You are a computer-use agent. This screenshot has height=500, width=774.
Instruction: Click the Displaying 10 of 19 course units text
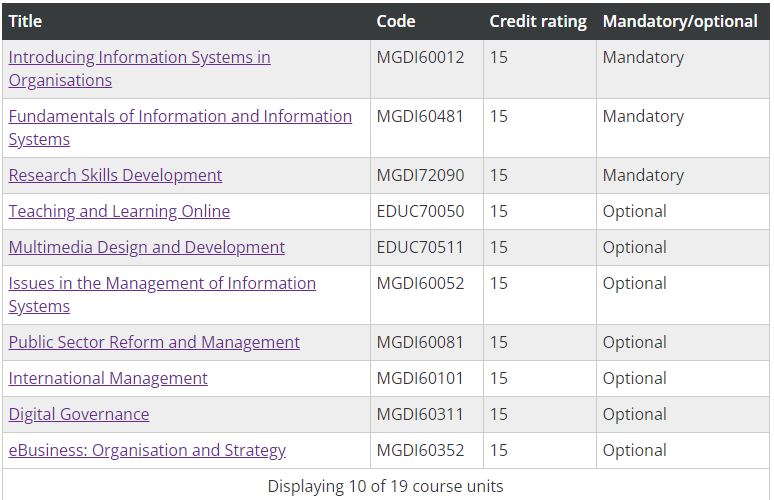pos(385,486)
